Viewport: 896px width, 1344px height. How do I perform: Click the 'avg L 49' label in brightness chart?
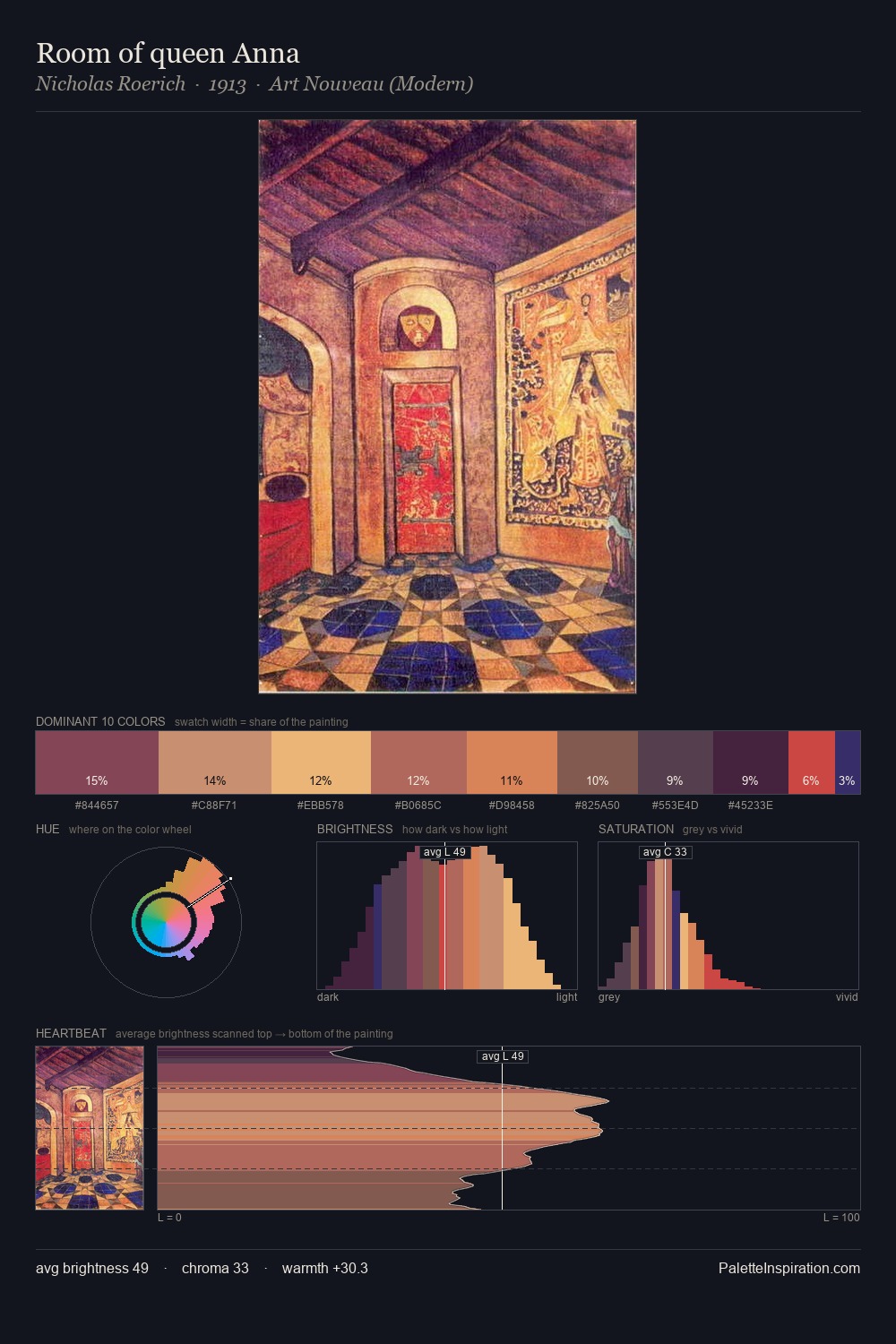coord(444,852)
